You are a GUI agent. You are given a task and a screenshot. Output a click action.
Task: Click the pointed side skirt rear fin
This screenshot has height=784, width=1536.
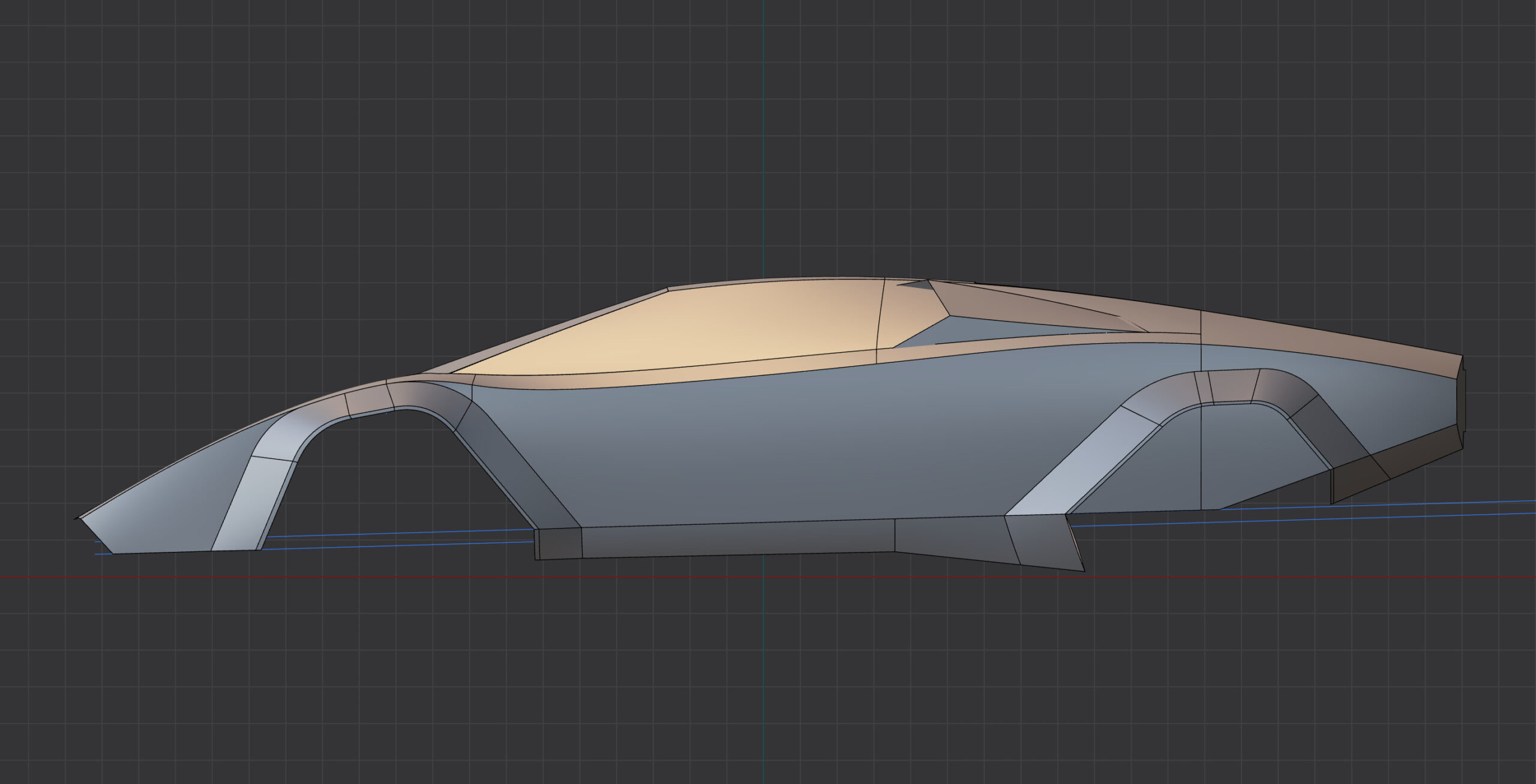(x=1050, y=546)
